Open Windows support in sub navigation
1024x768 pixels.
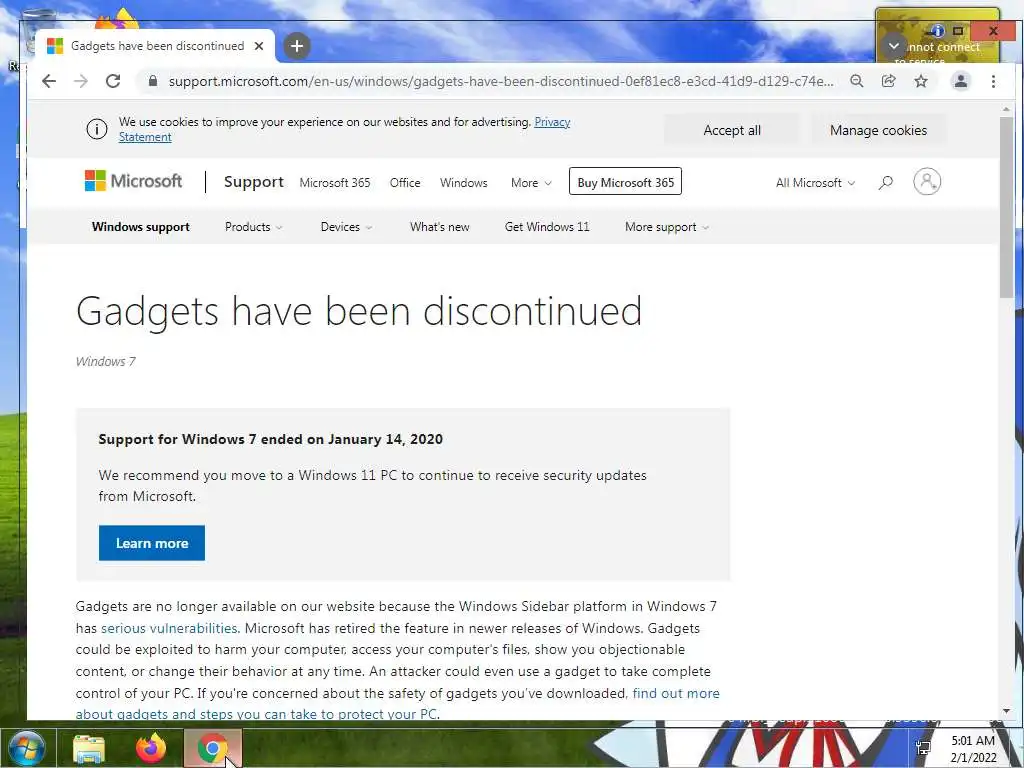pyautogui.click(x=140, y=227)
